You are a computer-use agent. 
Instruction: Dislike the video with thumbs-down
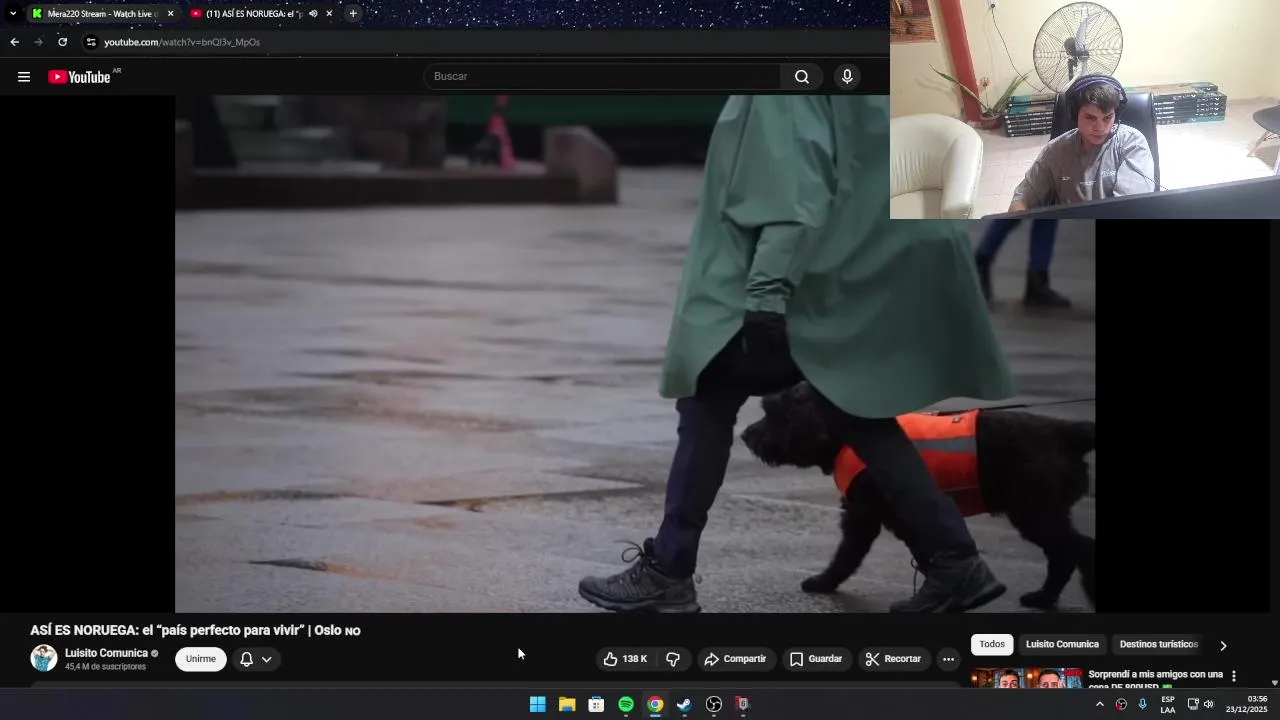(673, 659)
